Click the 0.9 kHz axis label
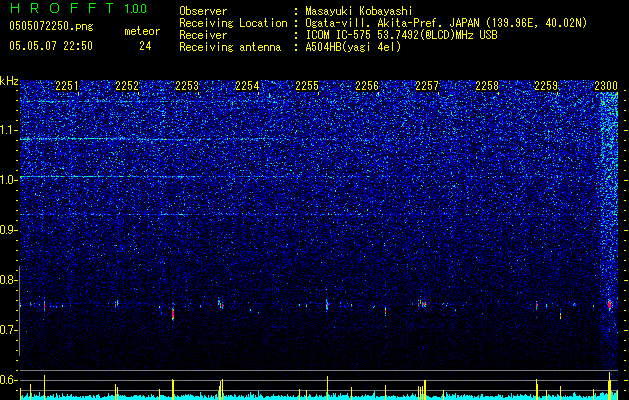Screen dimensions: 629x400 [x=9, y=230]
